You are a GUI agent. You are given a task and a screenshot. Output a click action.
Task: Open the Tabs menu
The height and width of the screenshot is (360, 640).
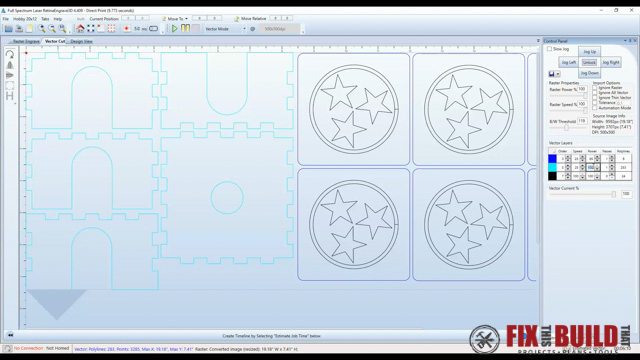pos(45,19)
